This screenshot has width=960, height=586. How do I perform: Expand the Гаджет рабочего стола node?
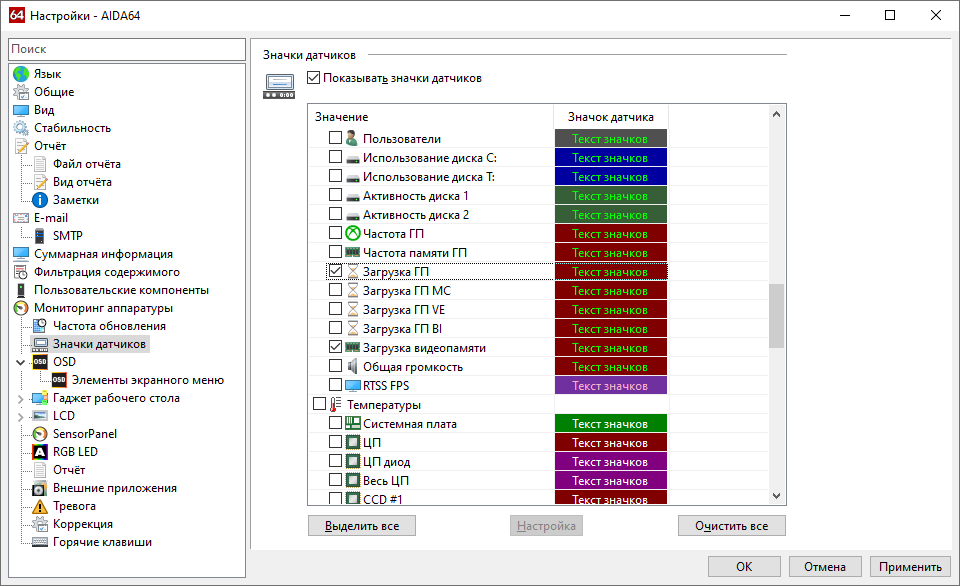click(20, 399)
